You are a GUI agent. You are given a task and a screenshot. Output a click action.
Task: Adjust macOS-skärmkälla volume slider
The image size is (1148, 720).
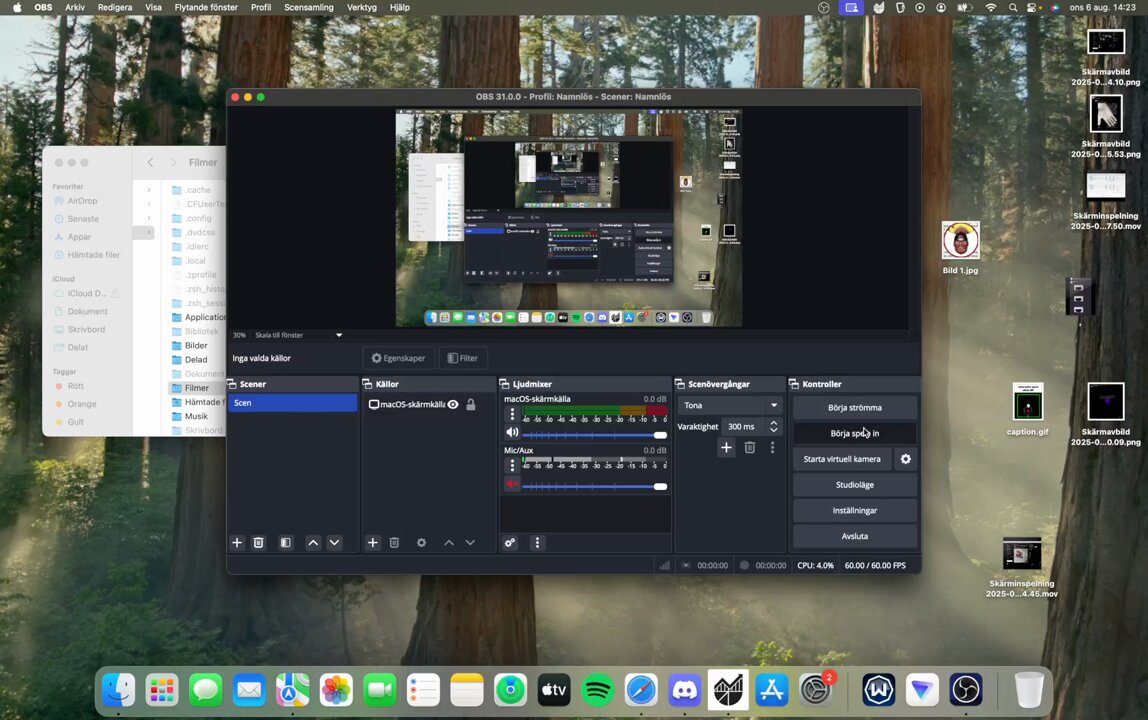594,435
